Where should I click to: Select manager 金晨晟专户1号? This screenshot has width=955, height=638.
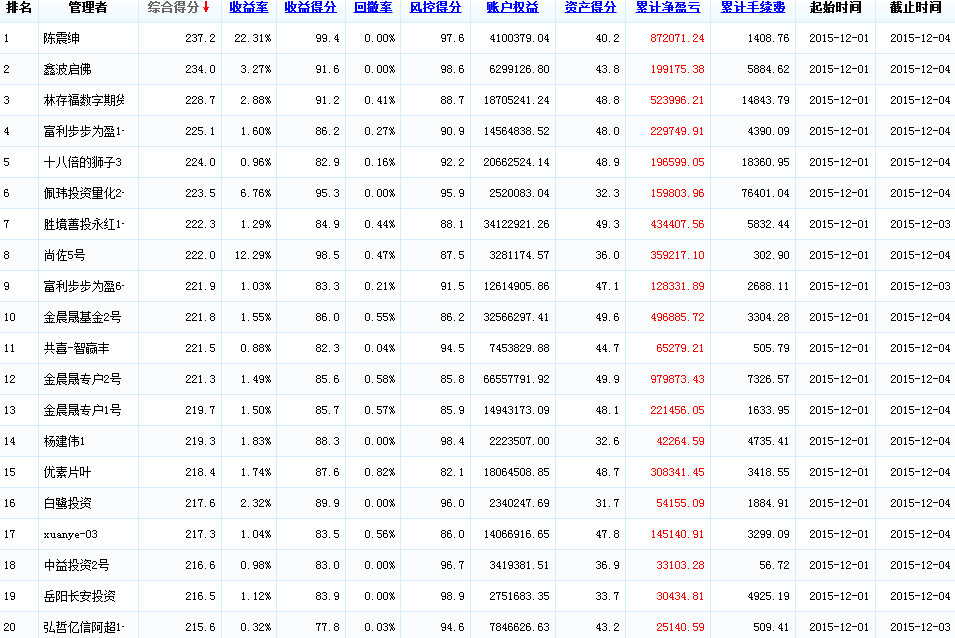[82, 410]
